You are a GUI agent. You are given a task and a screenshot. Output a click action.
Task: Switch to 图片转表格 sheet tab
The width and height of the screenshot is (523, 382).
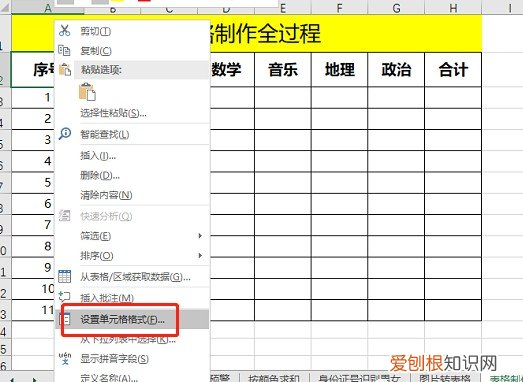[x=445, y=378]
